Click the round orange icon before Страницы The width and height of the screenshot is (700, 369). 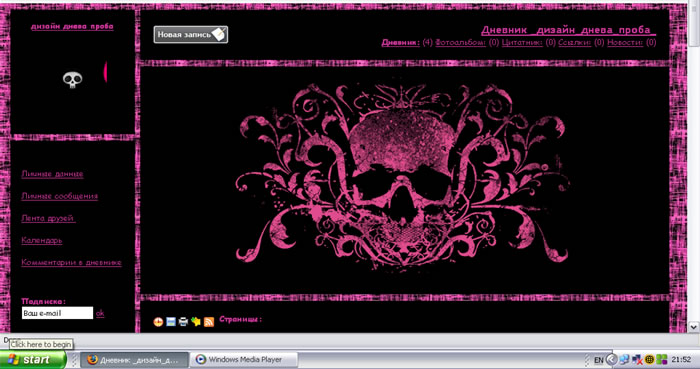click(158, 322)
